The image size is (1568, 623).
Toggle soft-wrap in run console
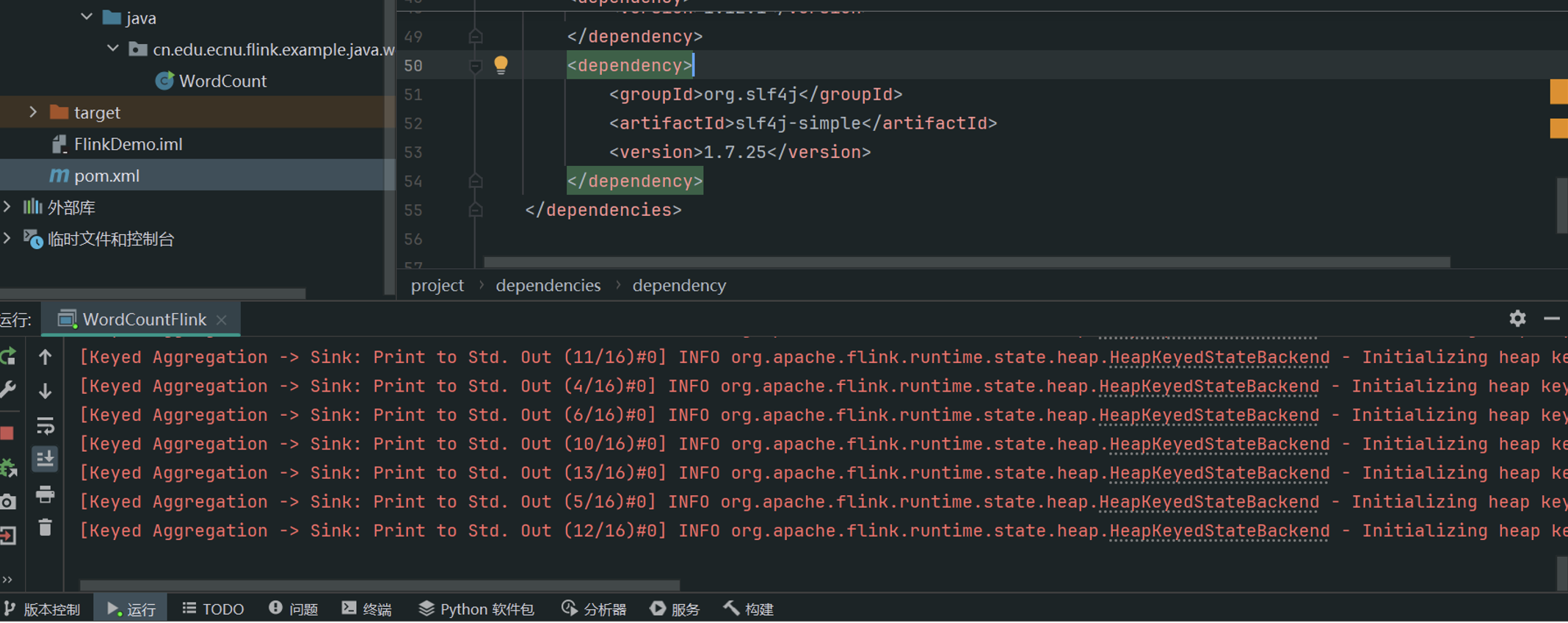[x=46, y=425]
